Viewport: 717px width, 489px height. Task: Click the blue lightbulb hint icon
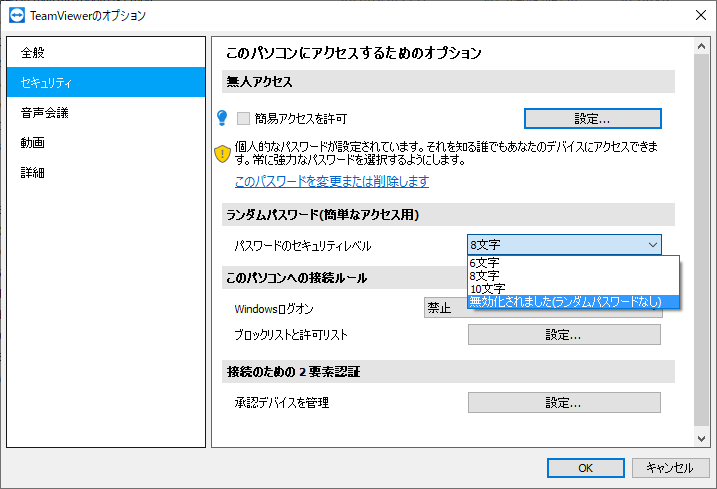tap(222, 118)
